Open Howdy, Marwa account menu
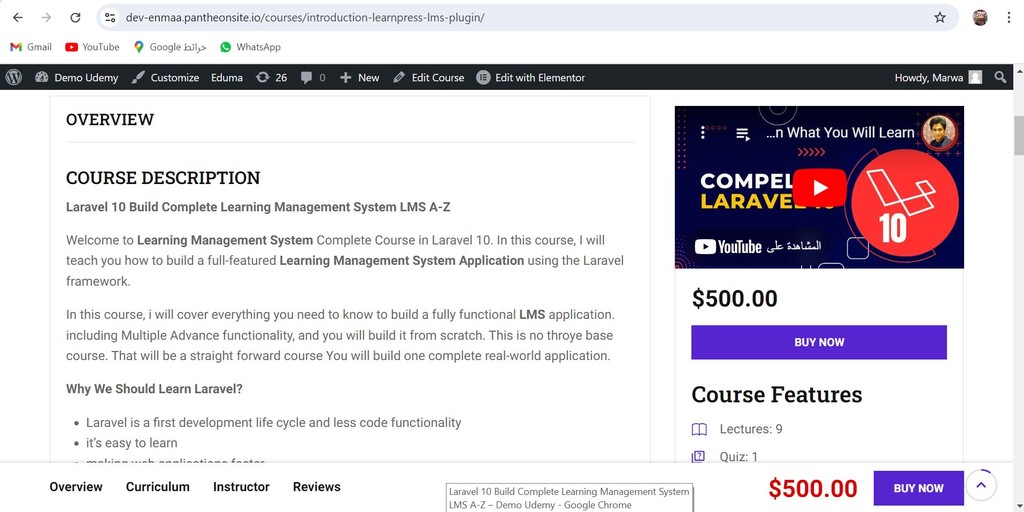Image resolution: width=1024 pixels, height=512 pixels. (938, 77)
